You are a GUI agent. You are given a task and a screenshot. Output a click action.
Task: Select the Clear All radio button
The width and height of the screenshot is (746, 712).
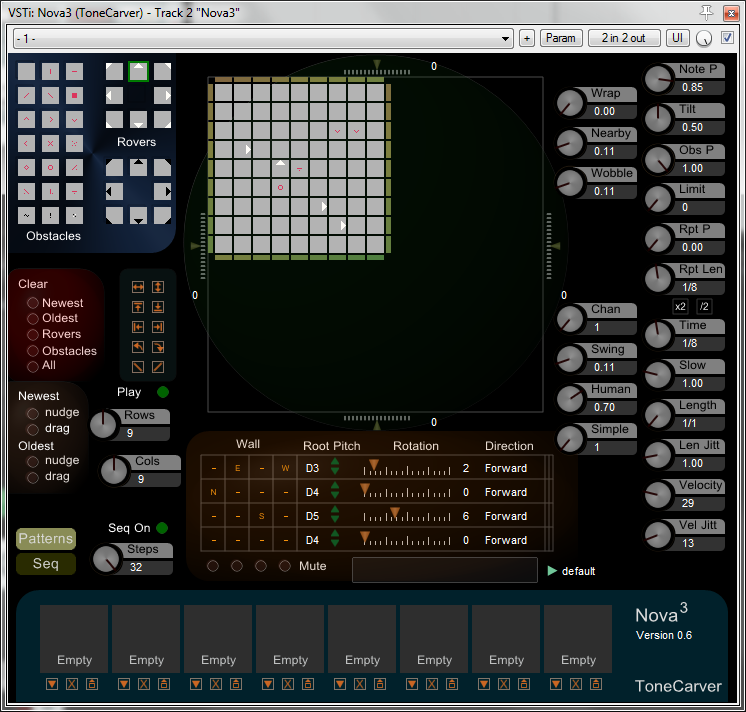click(33, 366)
